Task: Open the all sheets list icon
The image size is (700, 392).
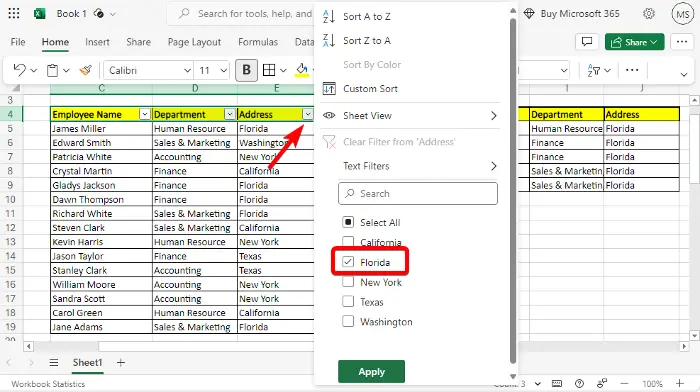Action: click(x=54, y=363)
